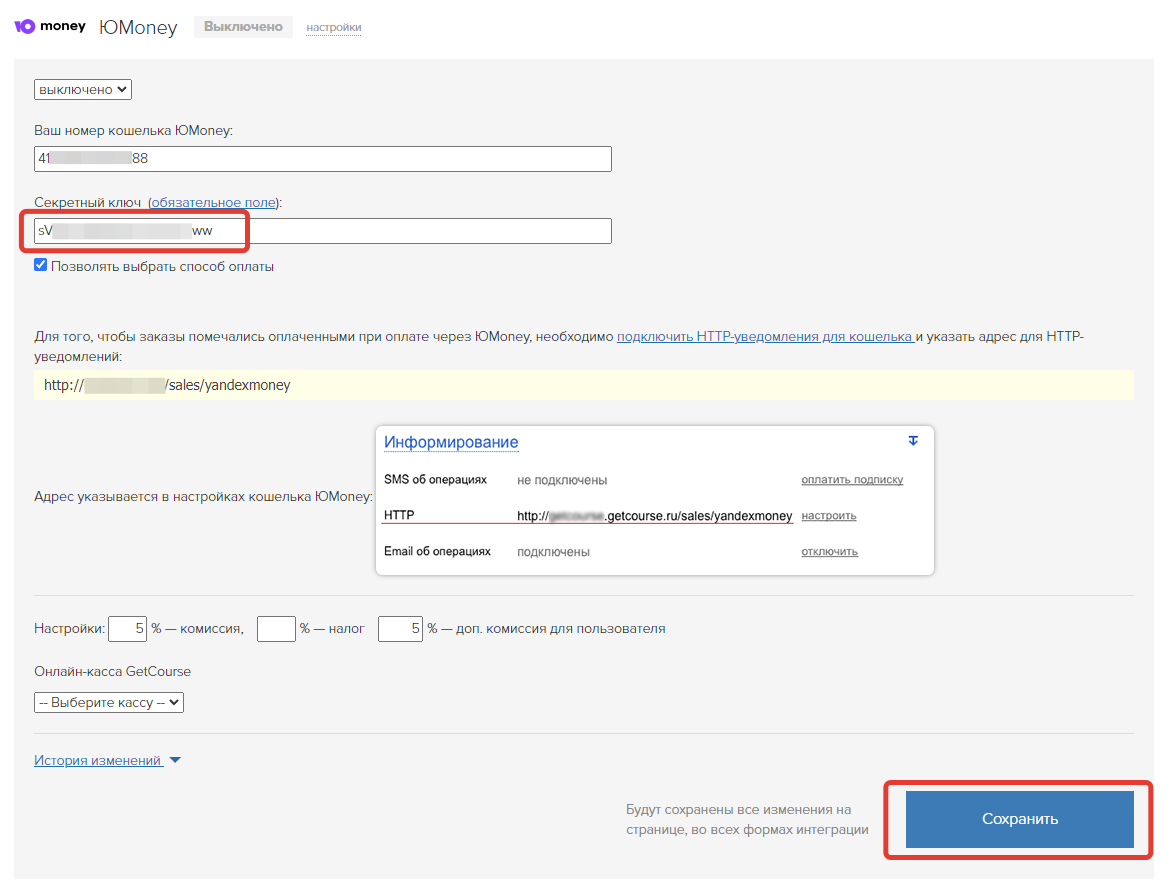Click 'SMS об операциях' row label
The height and width of the screenshot is (891, 1169).
tap(435, 479)
